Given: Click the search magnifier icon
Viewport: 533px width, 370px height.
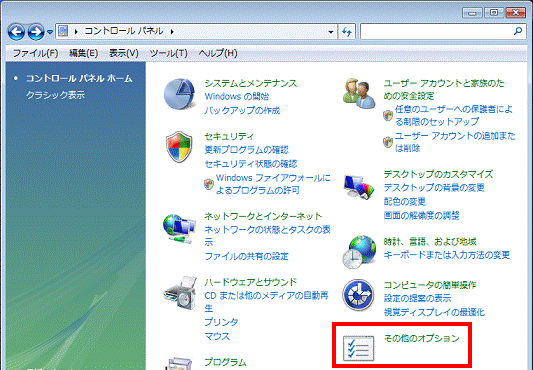Looking at the screenshot, I should click(x=518, y=31).
